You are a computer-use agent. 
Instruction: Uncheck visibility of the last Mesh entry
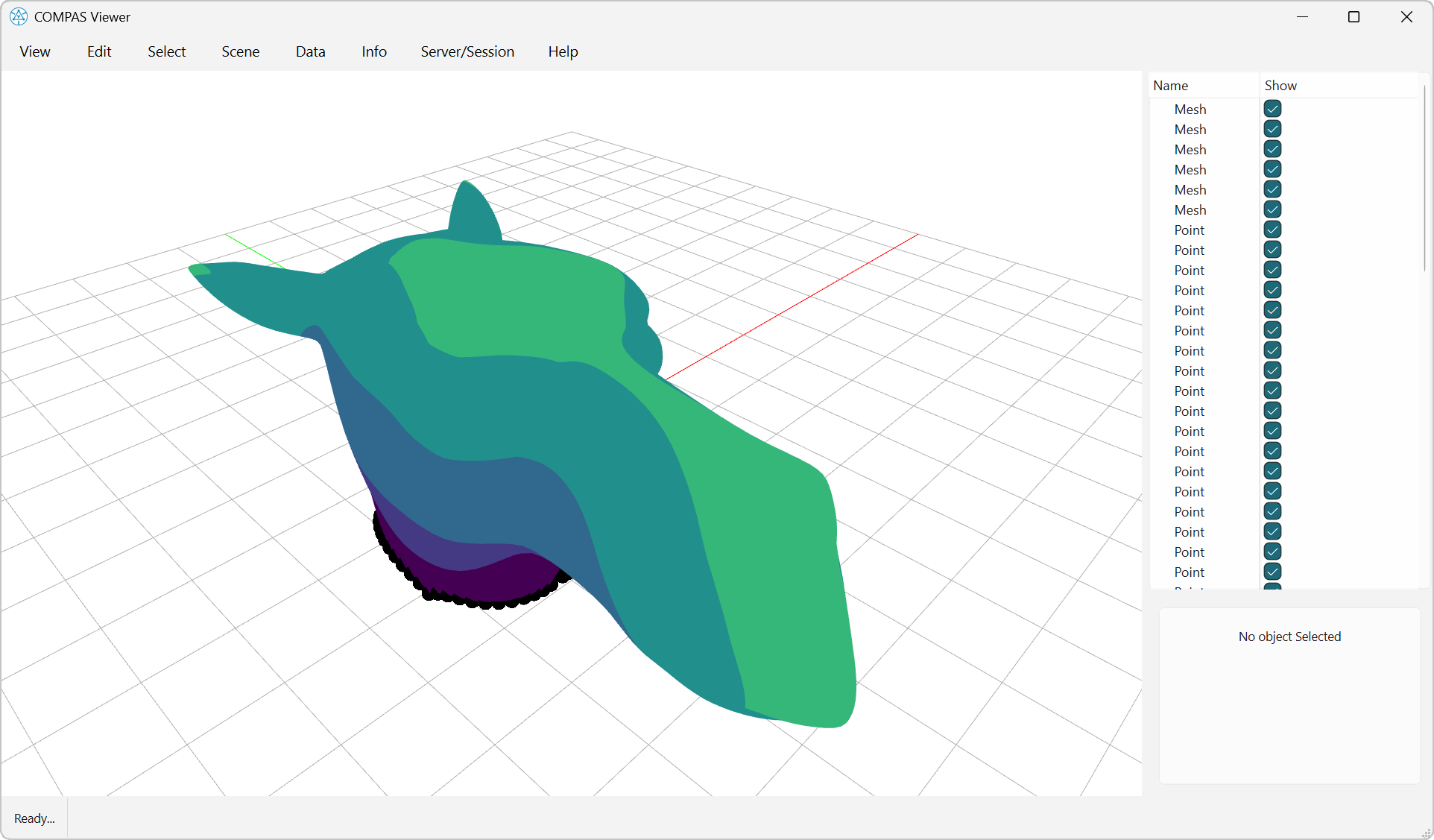(x=1272, y=209)
